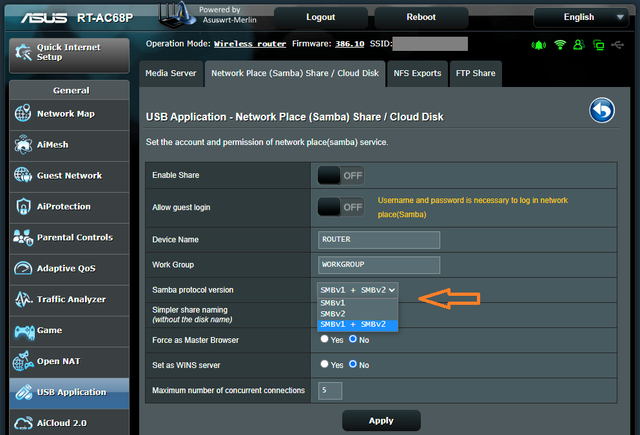640x435 pixels.
Task: Open the Wireless router operation mode link
Action: tap(250, 44)
